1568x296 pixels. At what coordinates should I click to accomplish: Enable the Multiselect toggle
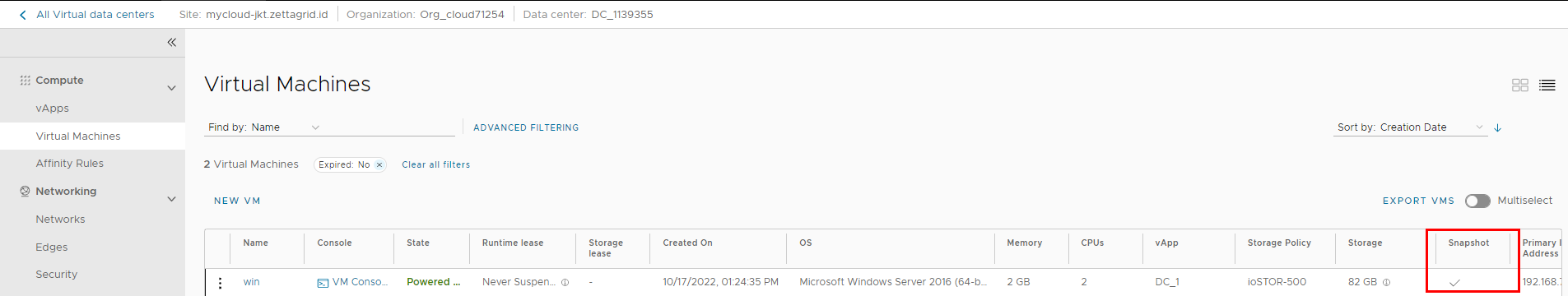point(1477,201)
